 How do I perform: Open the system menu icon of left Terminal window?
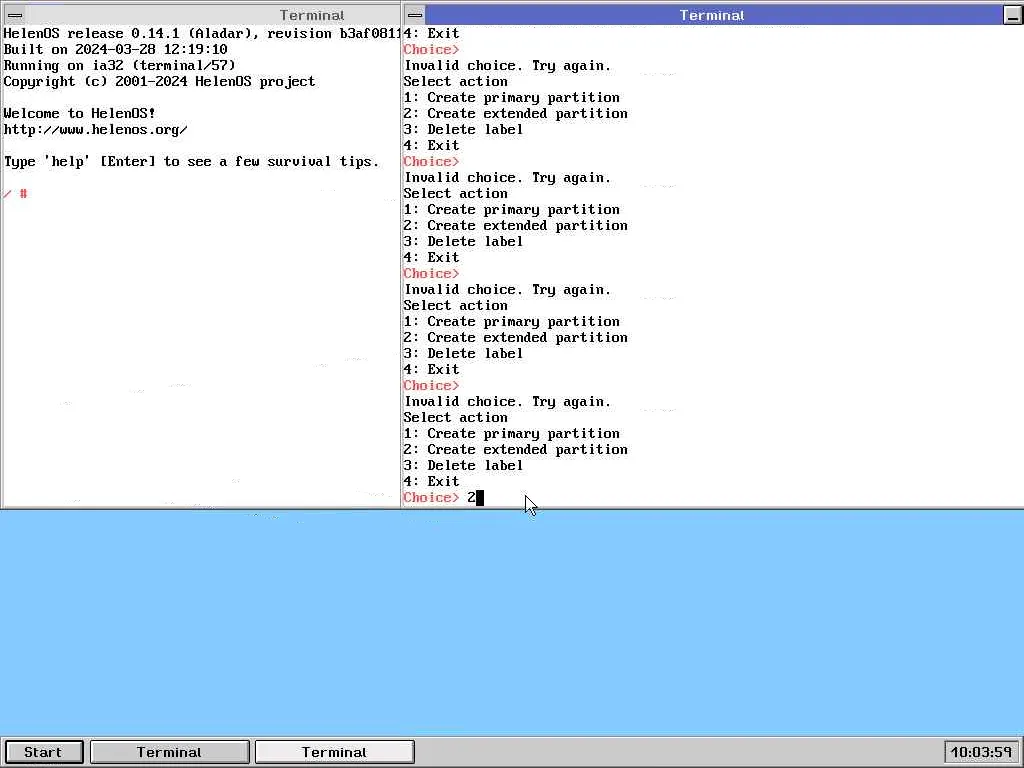15,15
